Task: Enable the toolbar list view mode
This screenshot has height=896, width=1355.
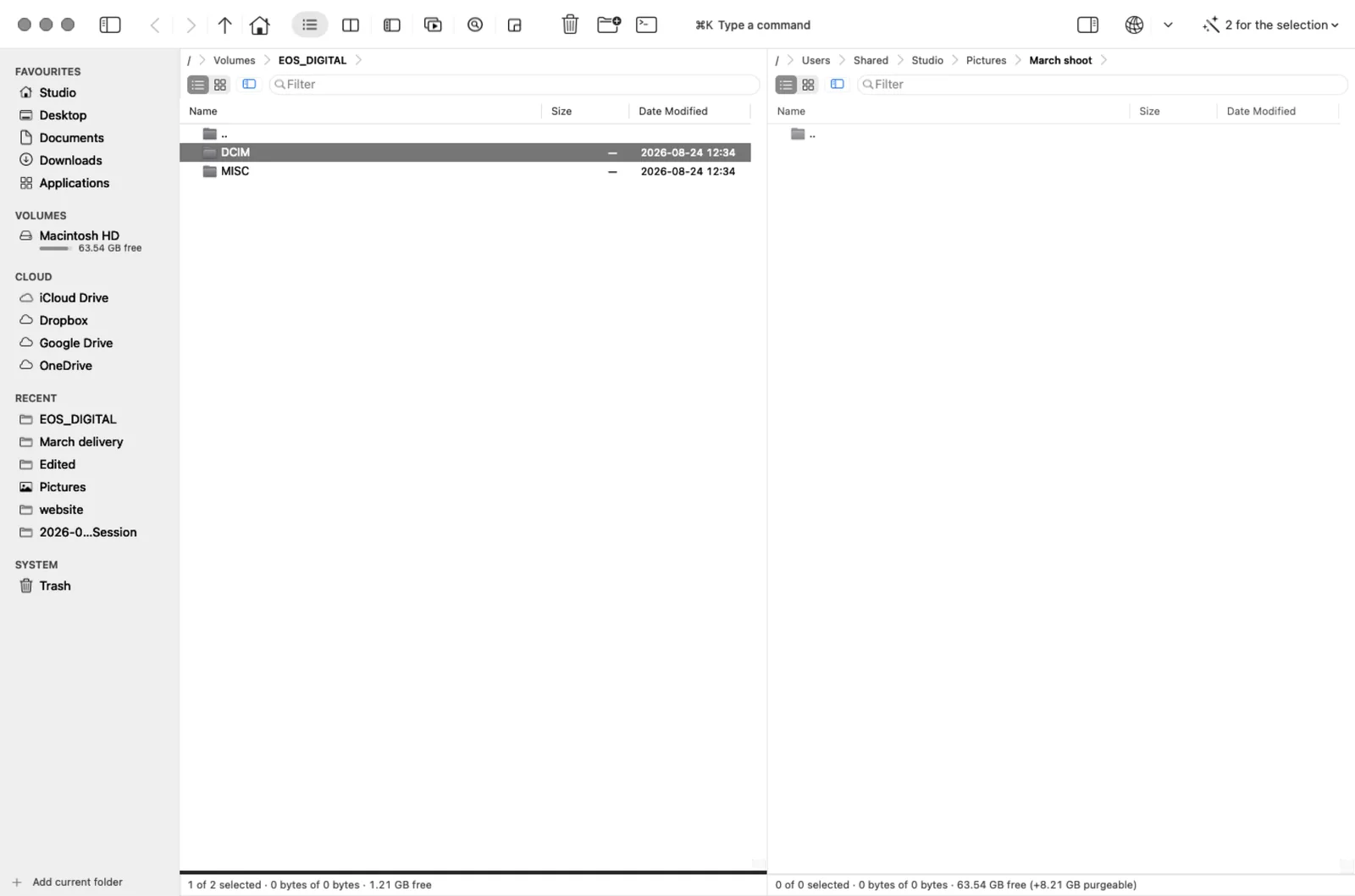Action: [x=310, y=25]
